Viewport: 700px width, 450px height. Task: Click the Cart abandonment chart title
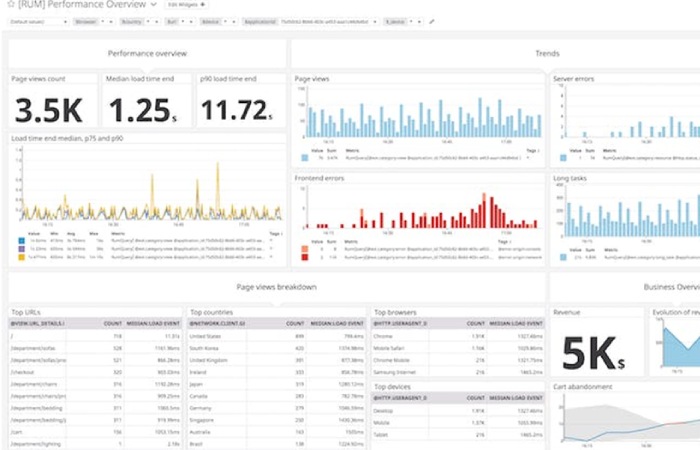point(583,387)
